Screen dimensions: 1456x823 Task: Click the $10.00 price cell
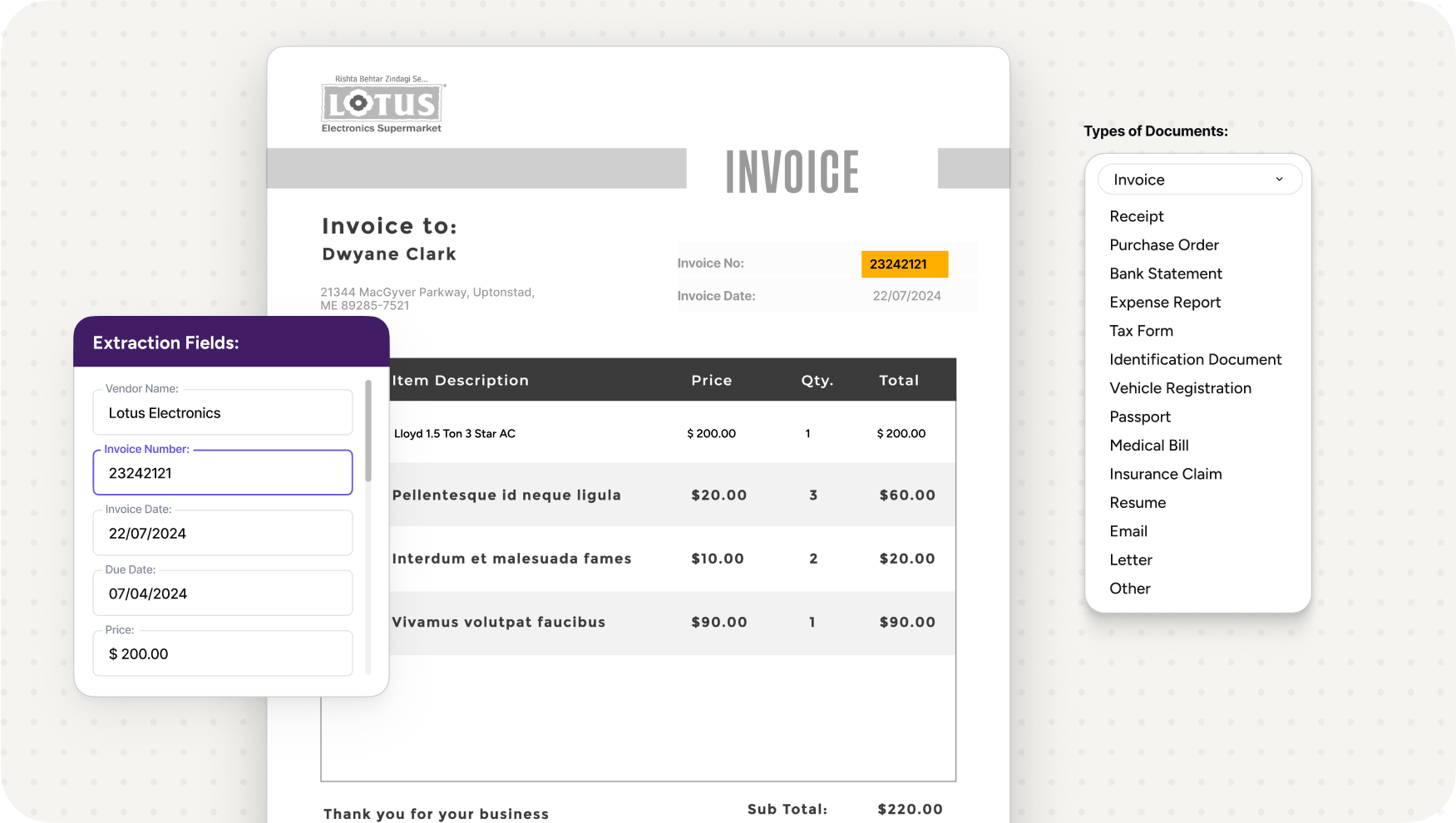718,559
